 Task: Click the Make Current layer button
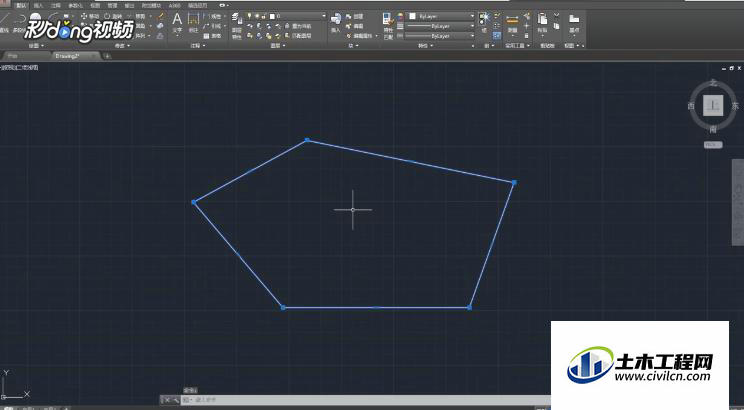(299, 26)
